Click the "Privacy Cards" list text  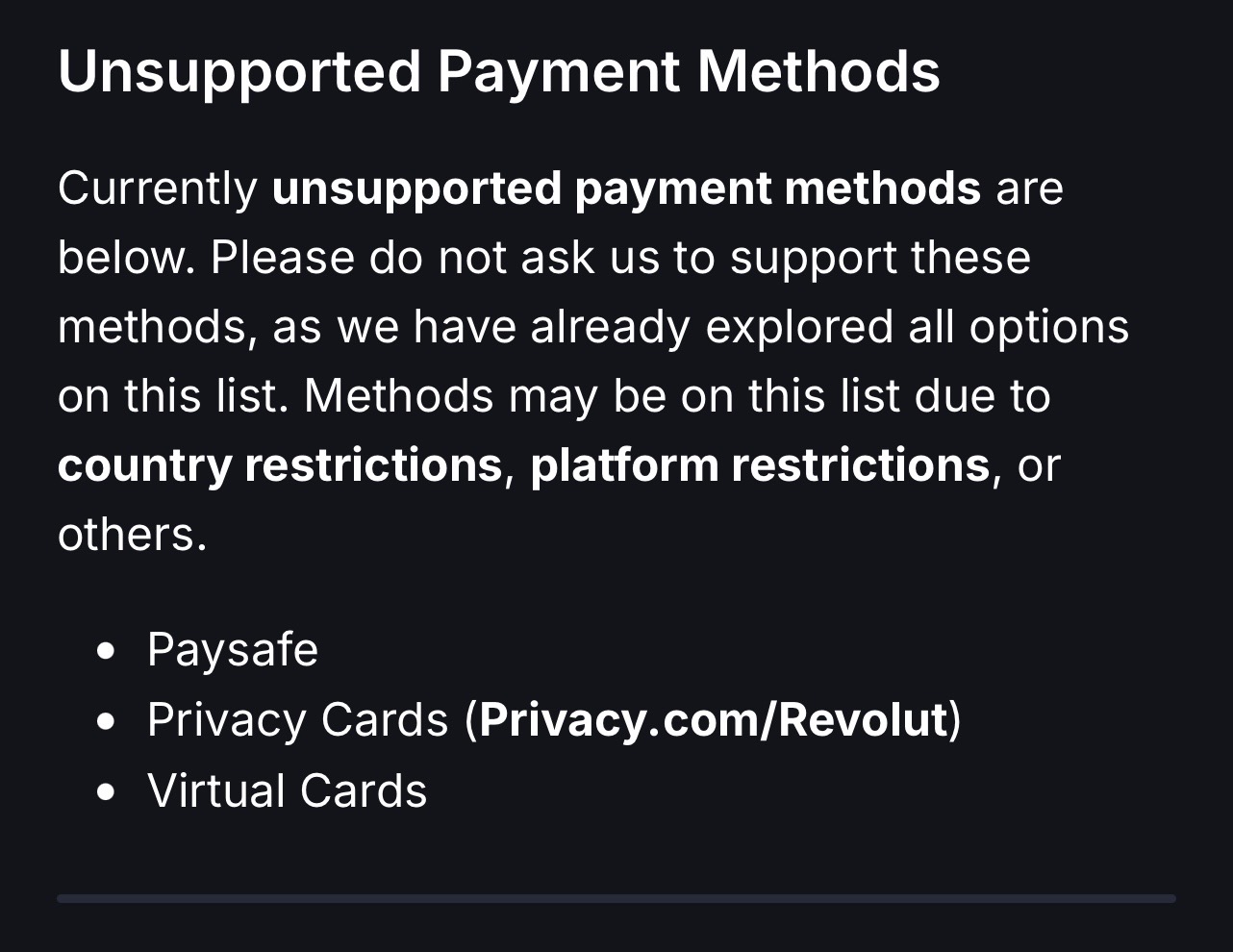click(x=297, y=719)
